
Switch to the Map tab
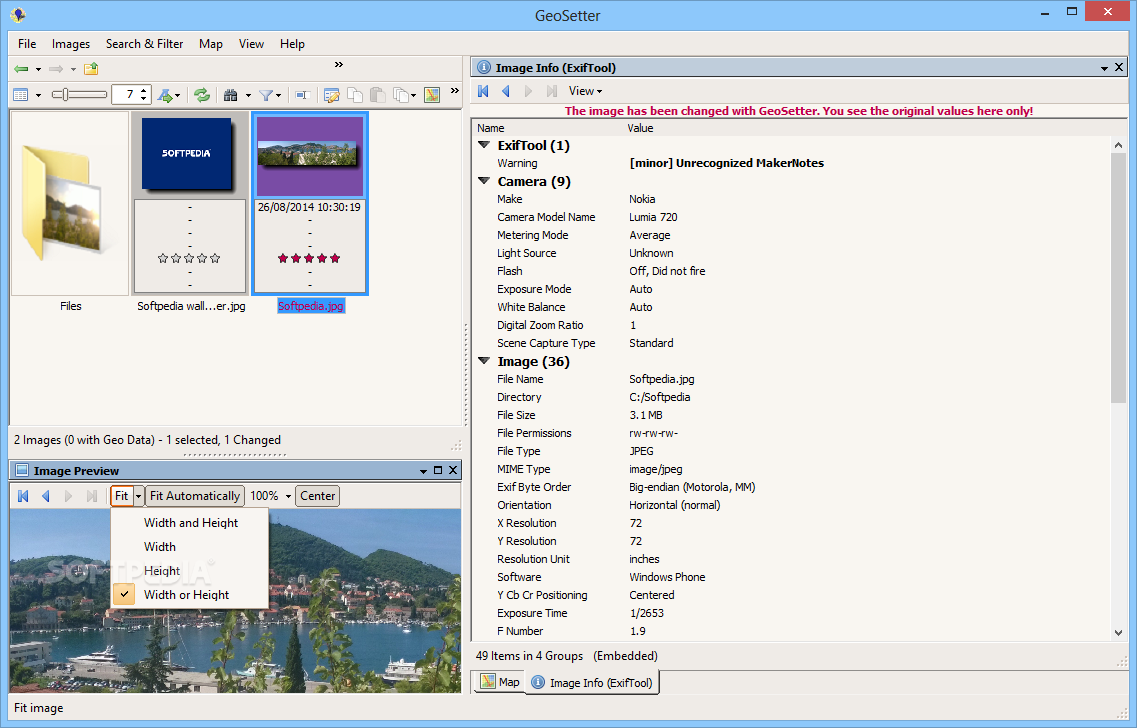coord(499,682)
